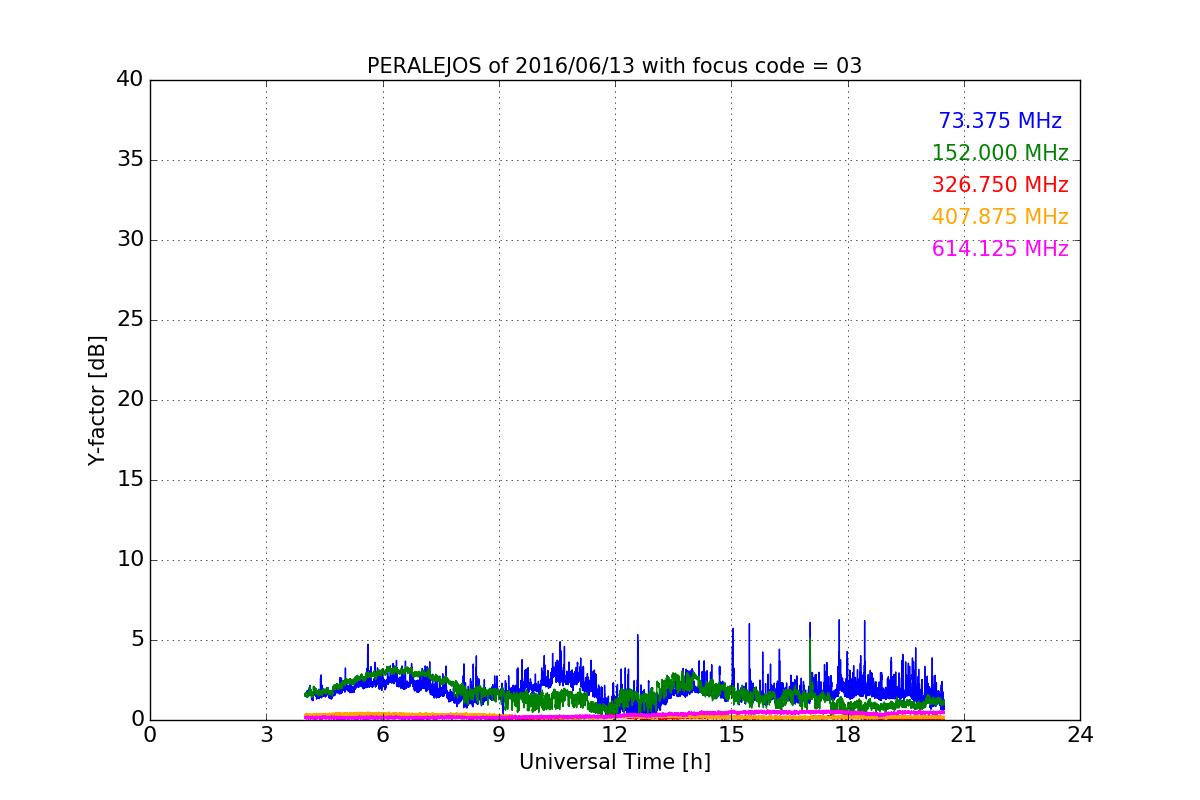Screen dimensions: 1200x800
Task: Click x-axis tick label 9
Action: tap(498, 735)
